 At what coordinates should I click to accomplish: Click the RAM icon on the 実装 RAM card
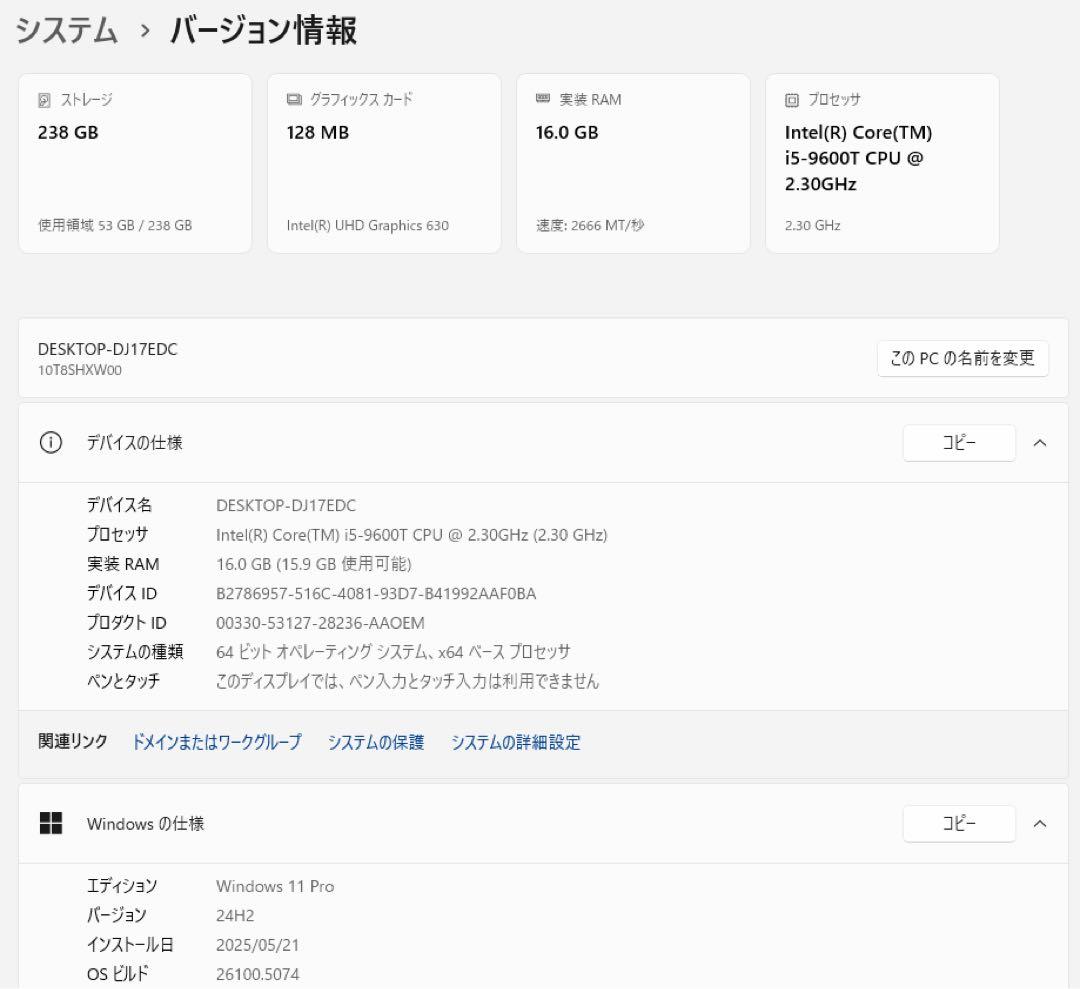click(x=541, y=99)
